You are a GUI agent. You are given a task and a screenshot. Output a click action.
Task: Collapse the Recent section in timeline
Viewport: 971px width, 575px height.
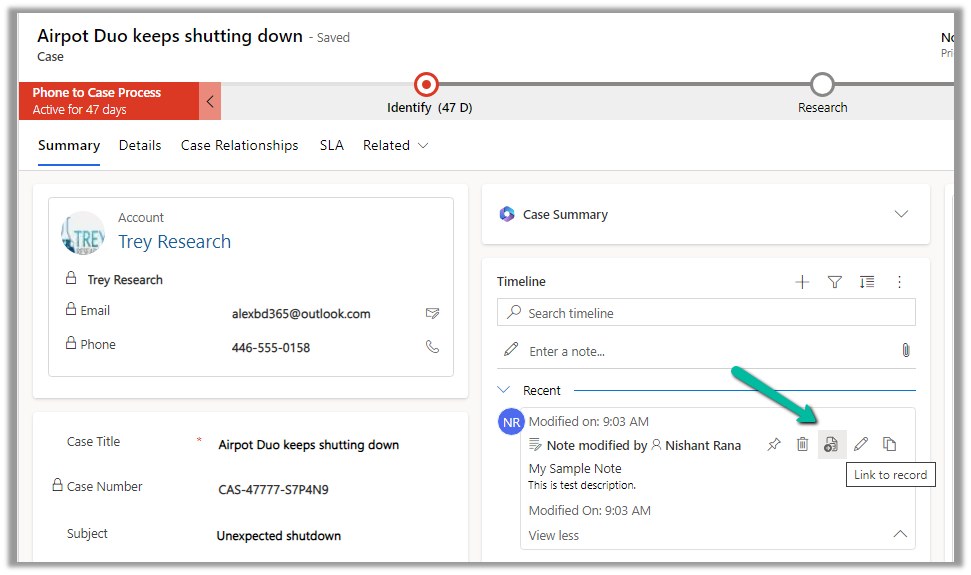click(x=505, y=390)
